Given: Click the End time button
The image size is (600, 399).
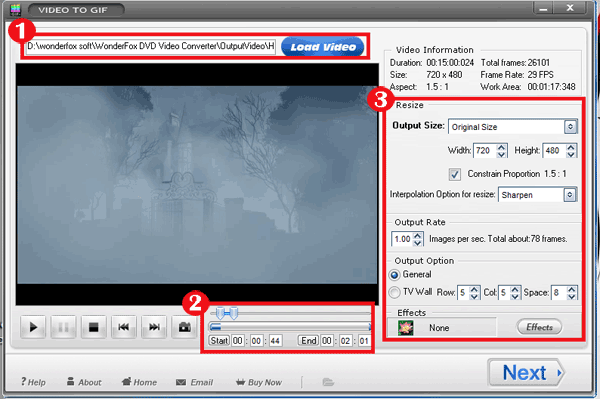Looking at the screenshot, I should 308,340.
